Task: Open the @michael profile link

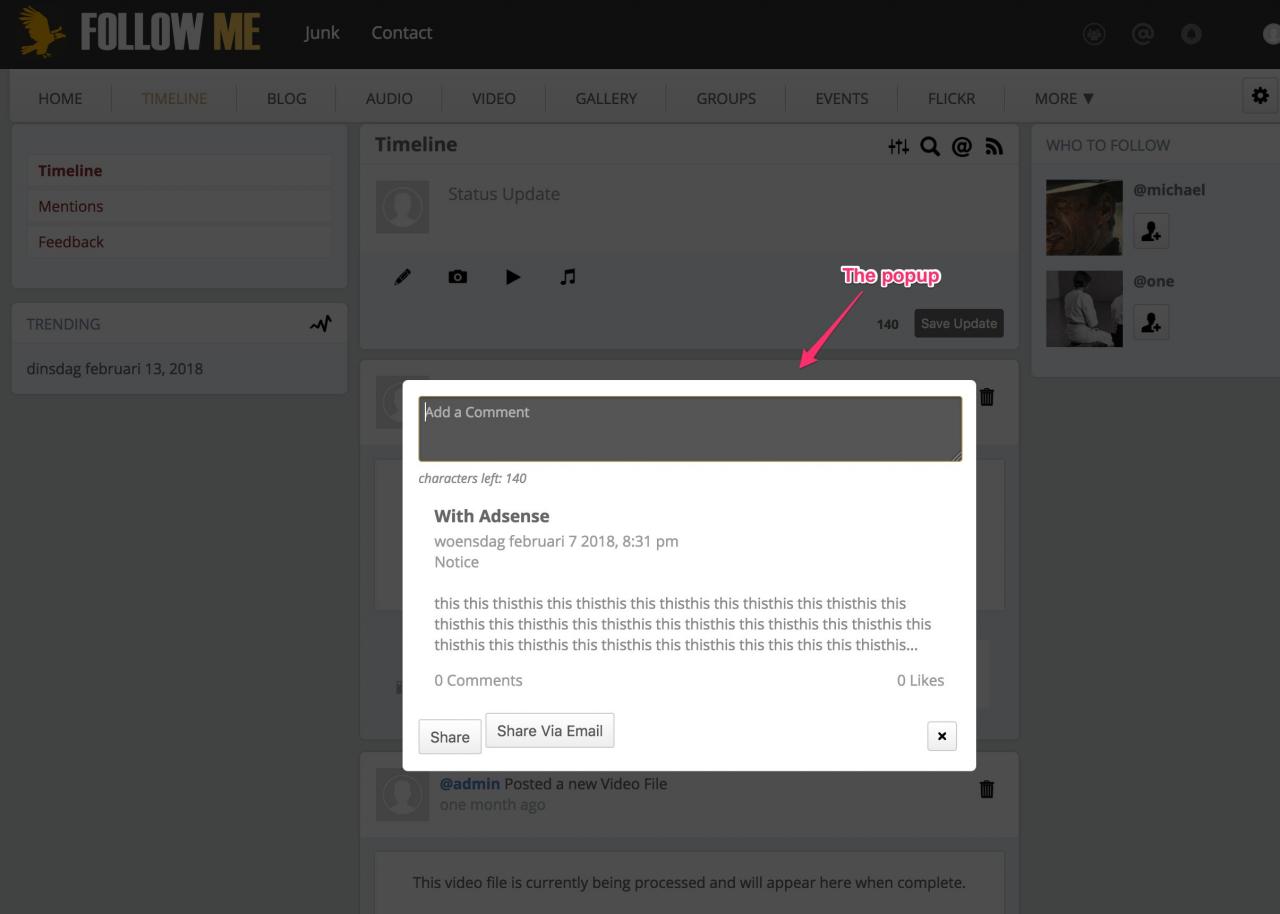Action: [1169, 190]
